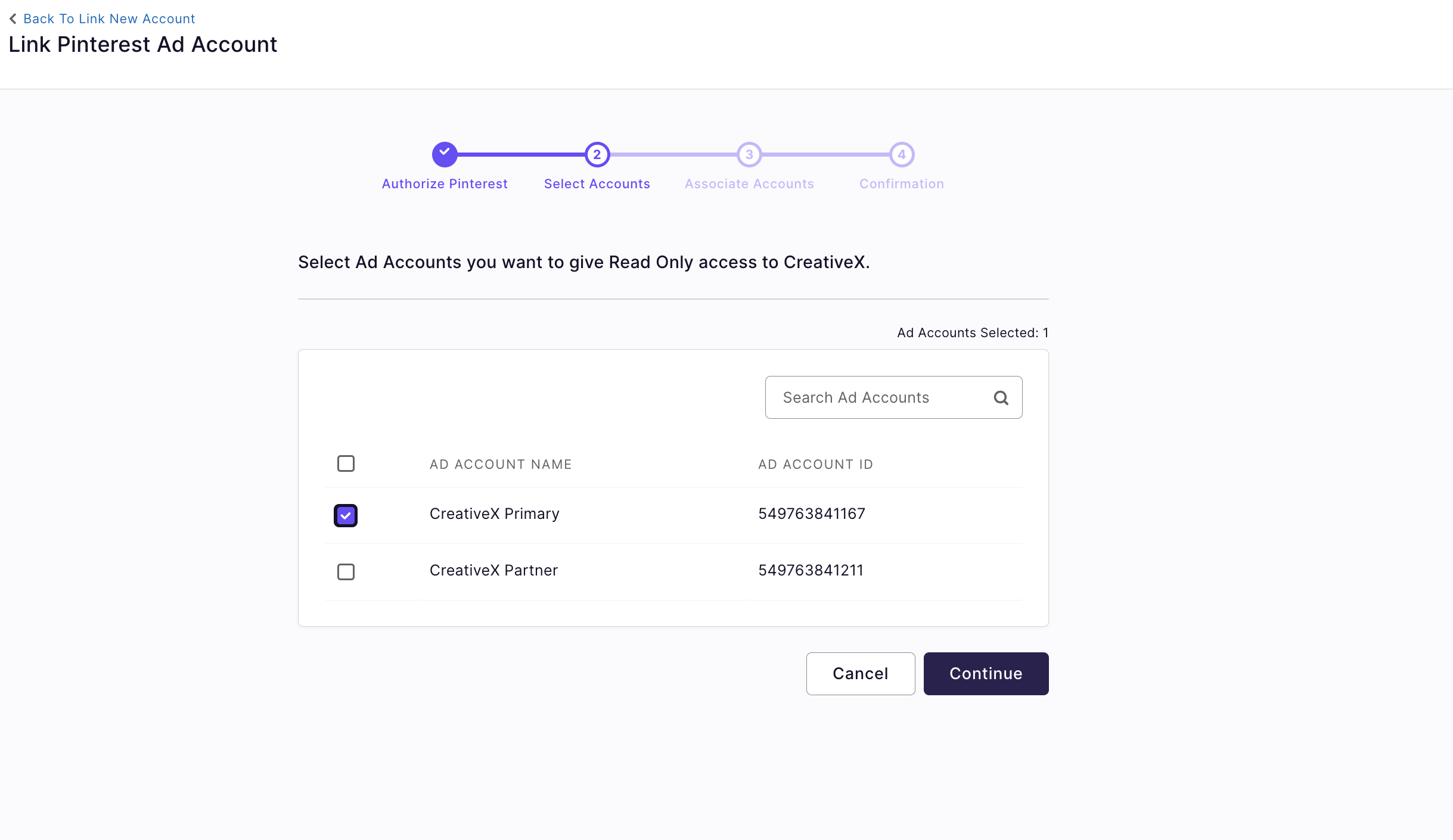Screen dimensions: 1453x840
Task: Click the Authorize Pinterest step label
Action: coord(445,183)
